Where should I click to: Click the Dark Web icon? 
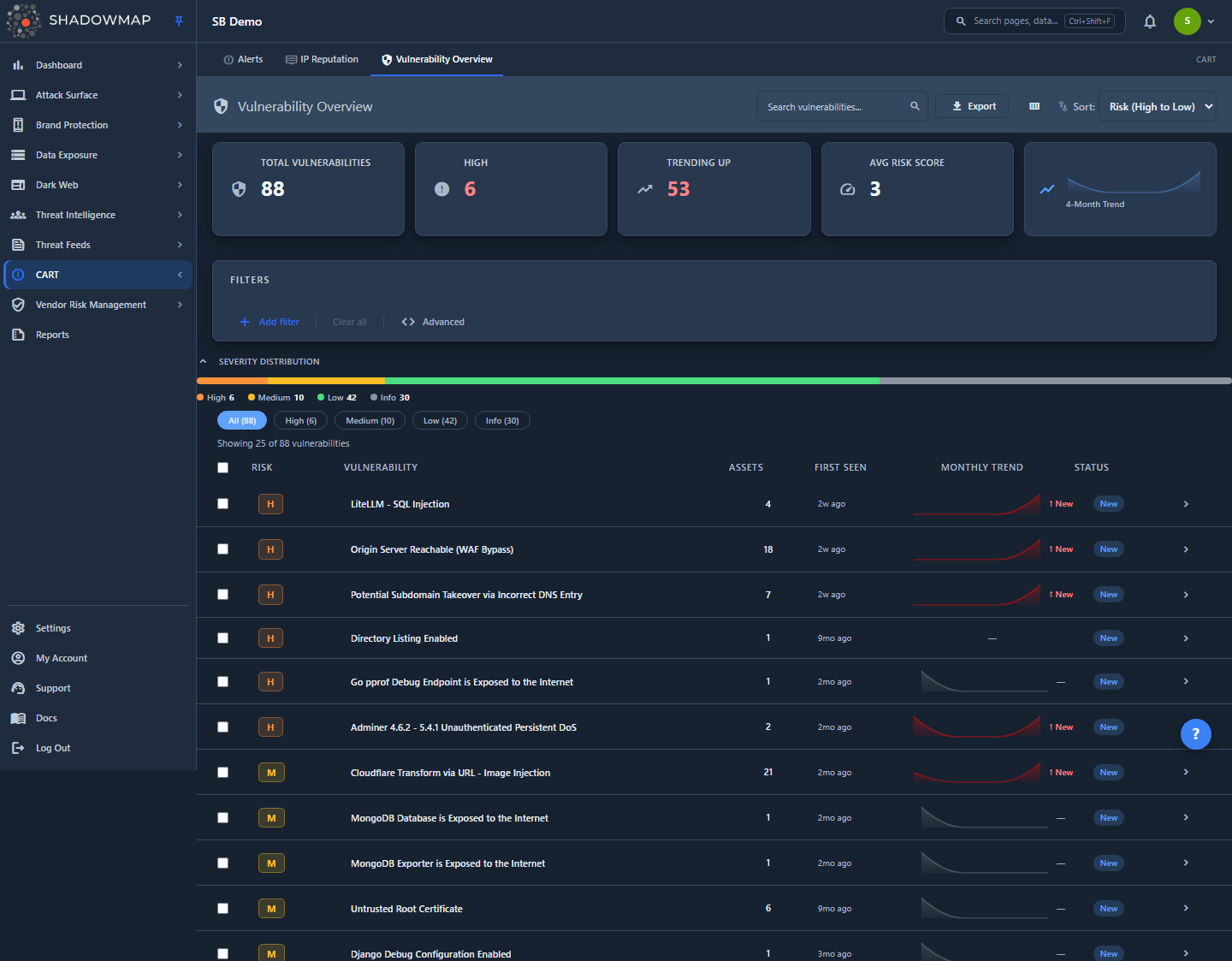(x=18, y=185)
